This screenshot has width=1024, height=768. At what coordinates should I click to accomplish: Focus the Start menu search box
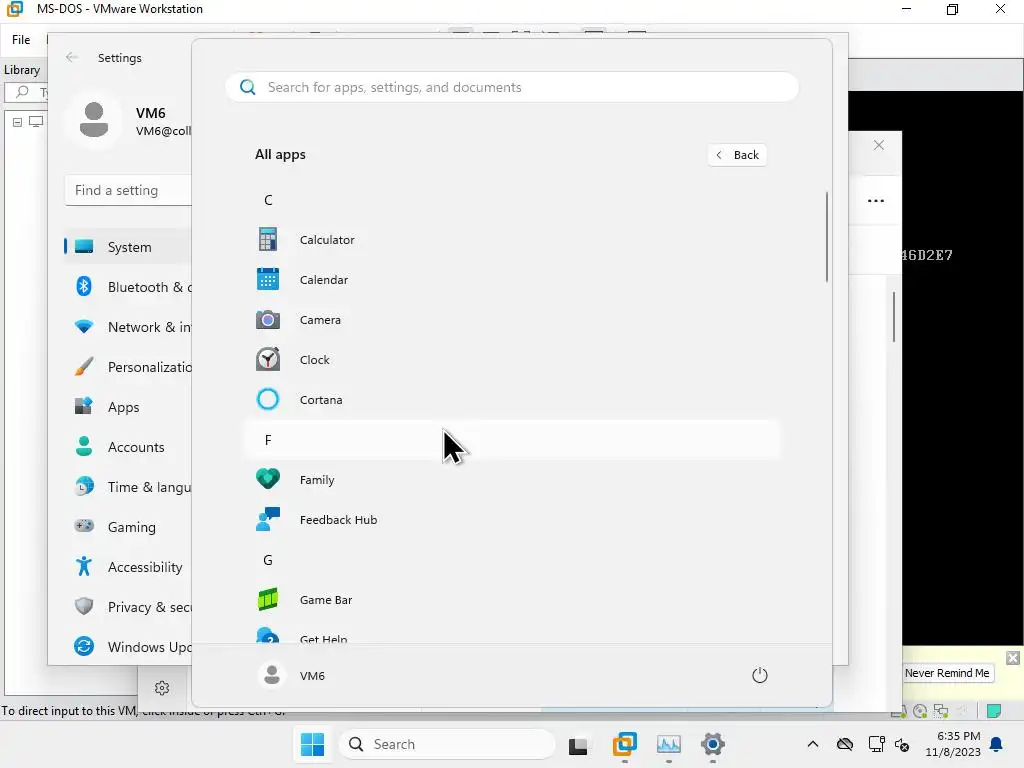click(x=512, y=87)
